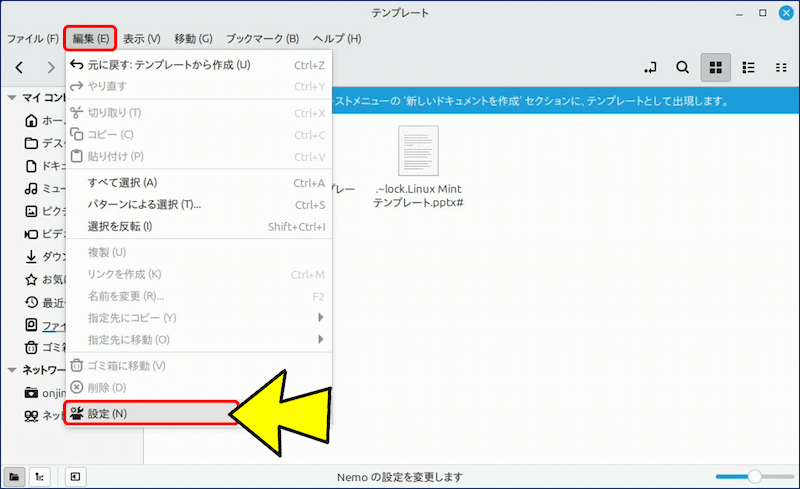Go forward with the right arrow button
Image resolution: width=800 pixels, height=489 pixels.
pyautogui.click(x=51, y=67)
